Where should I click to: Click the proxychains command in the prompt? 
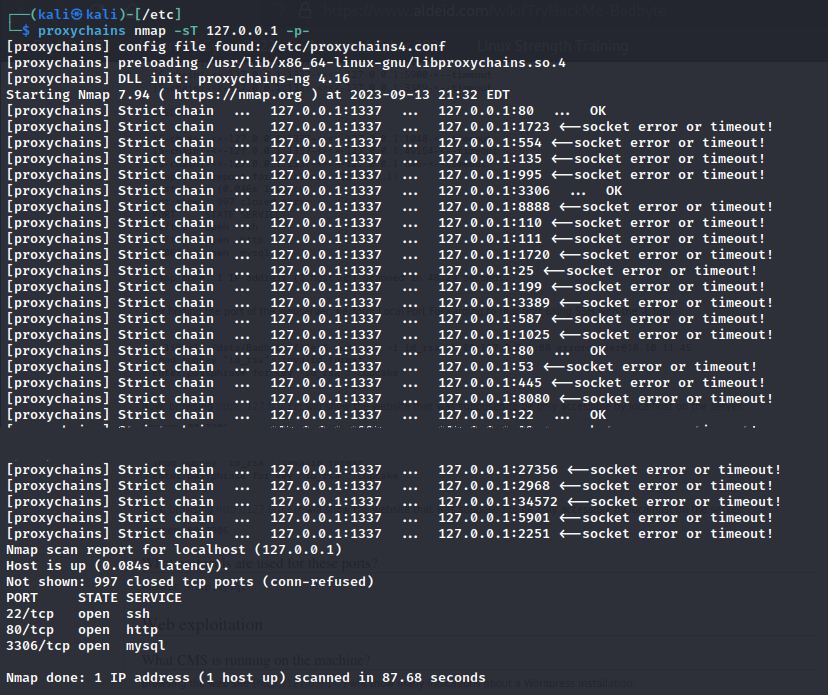[82, 30]
